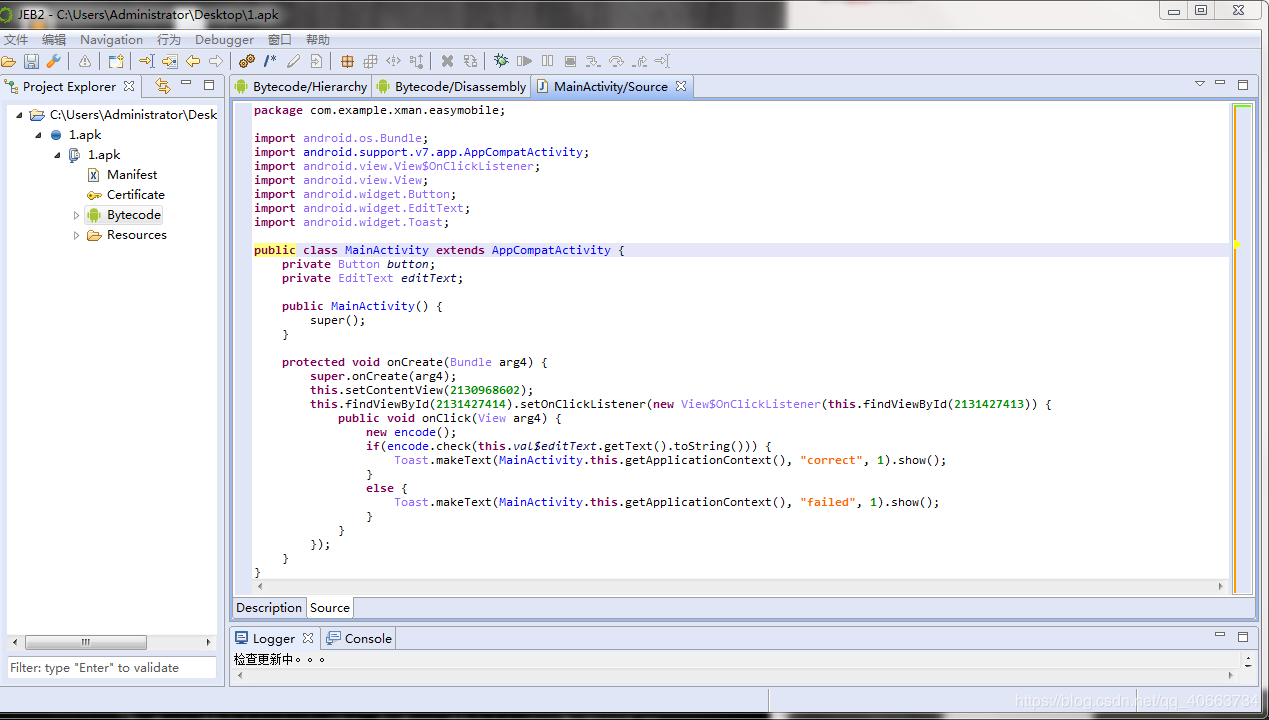This screenshot has height=720, width=1269.
Task: Switch to the Description bottom tab
Action: coord(269,607)
